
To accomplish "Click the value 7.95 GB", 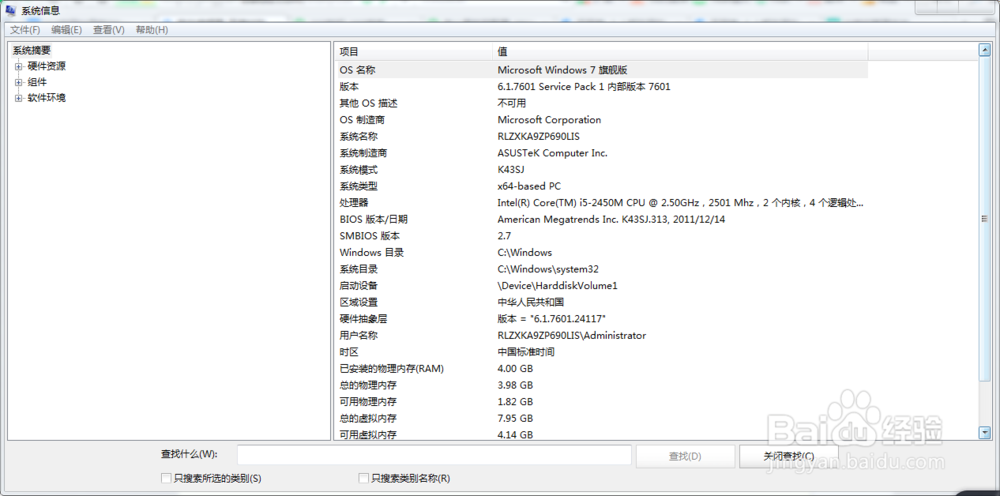I will point(515,418).
